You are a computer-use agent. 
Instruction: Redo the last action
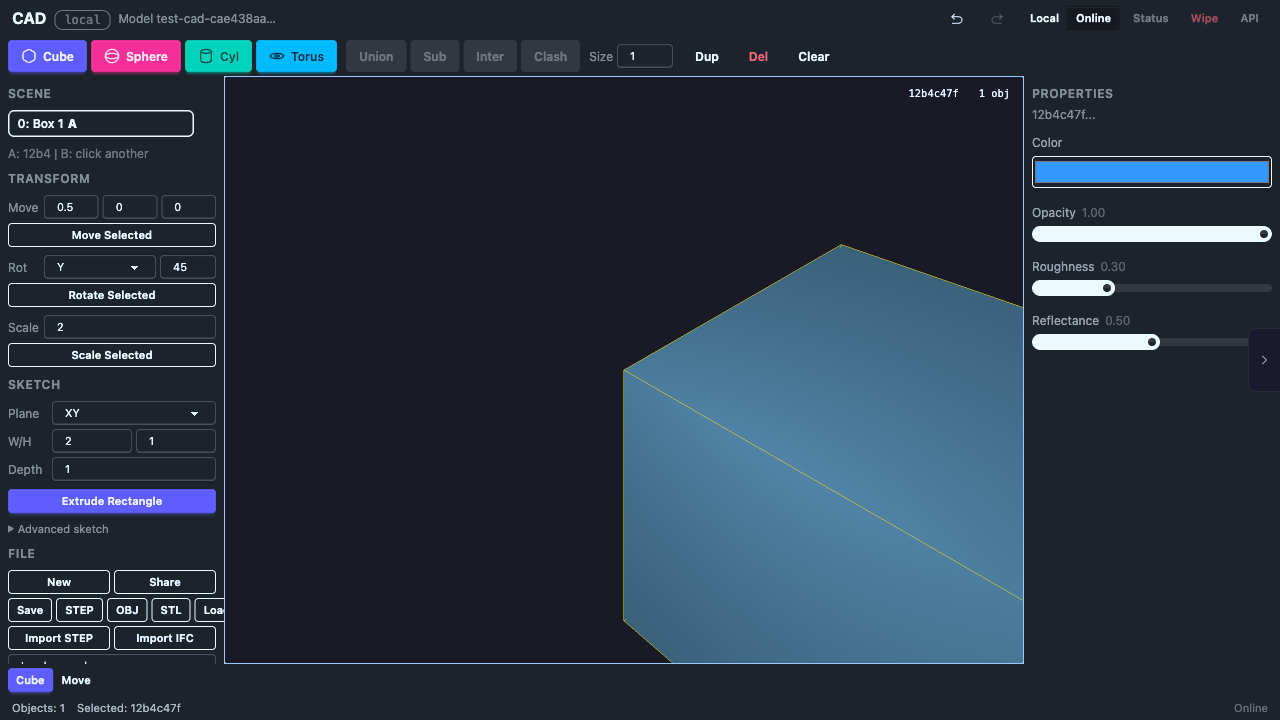click(x=996, y=18)
